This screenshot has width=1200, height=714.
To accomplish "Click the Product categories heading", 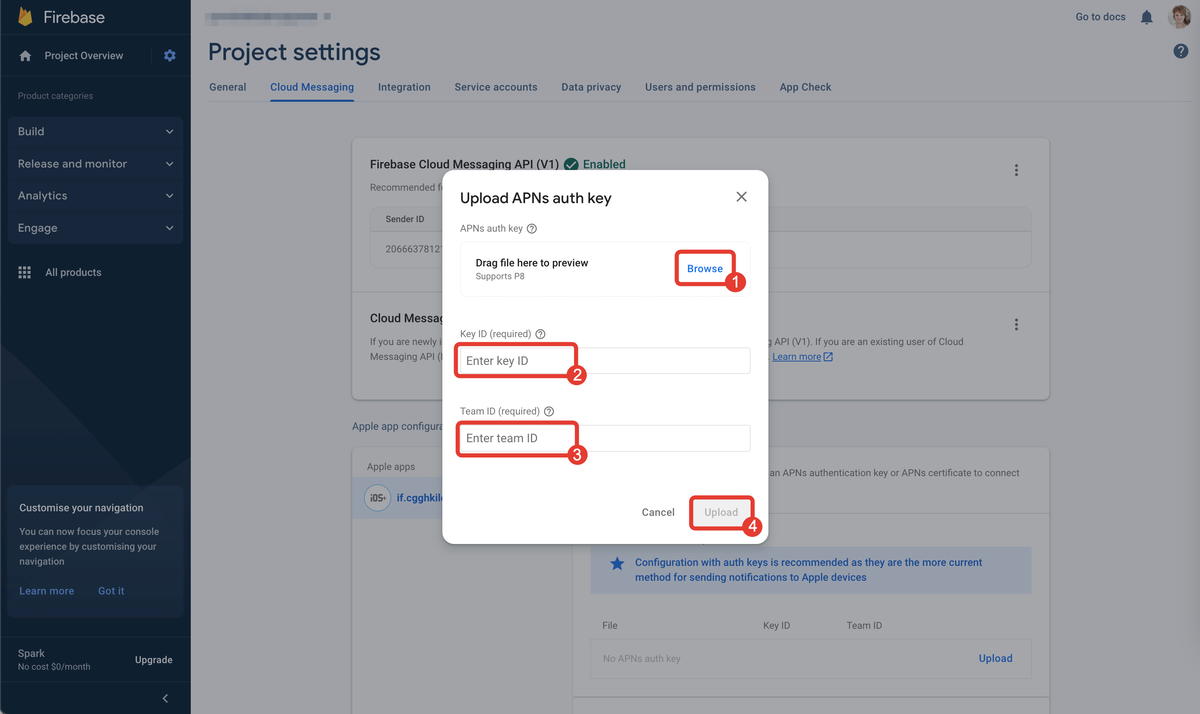I will pyautogui.click(x=55, y=96).
